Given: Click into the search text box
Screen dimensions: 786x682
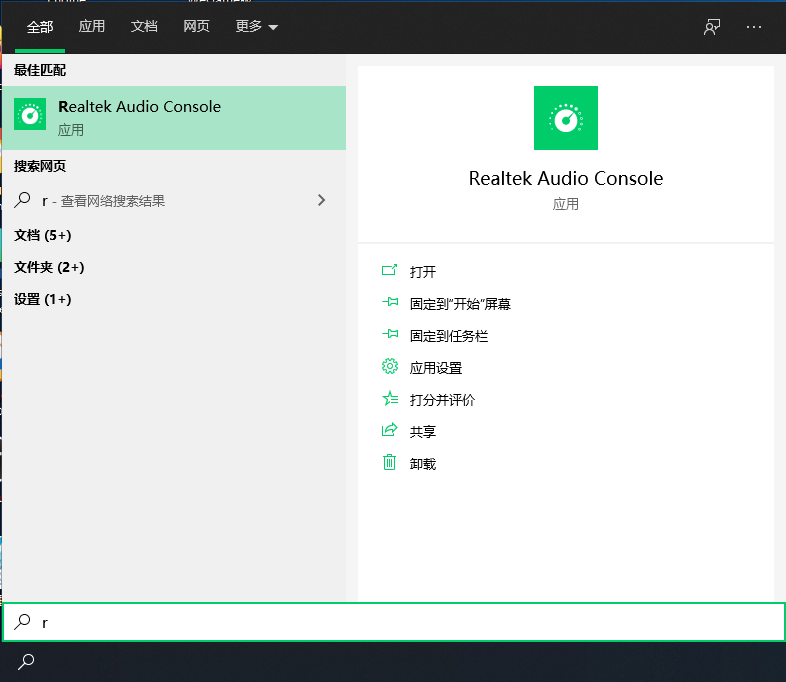Looking at the screenshot, I should (x=400, y=622).
